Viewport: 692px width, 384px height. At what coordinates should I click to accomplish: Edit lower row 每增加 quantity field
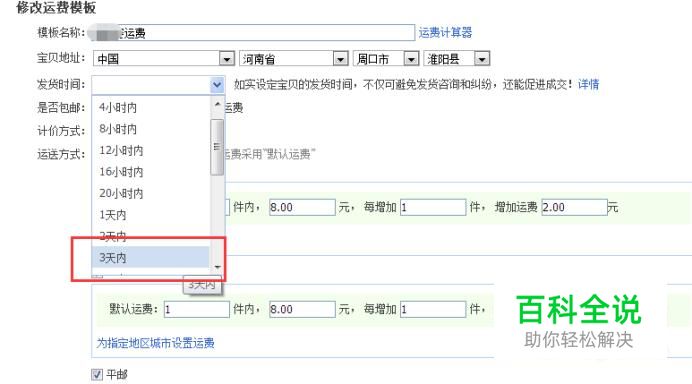[x=433, y=309]
